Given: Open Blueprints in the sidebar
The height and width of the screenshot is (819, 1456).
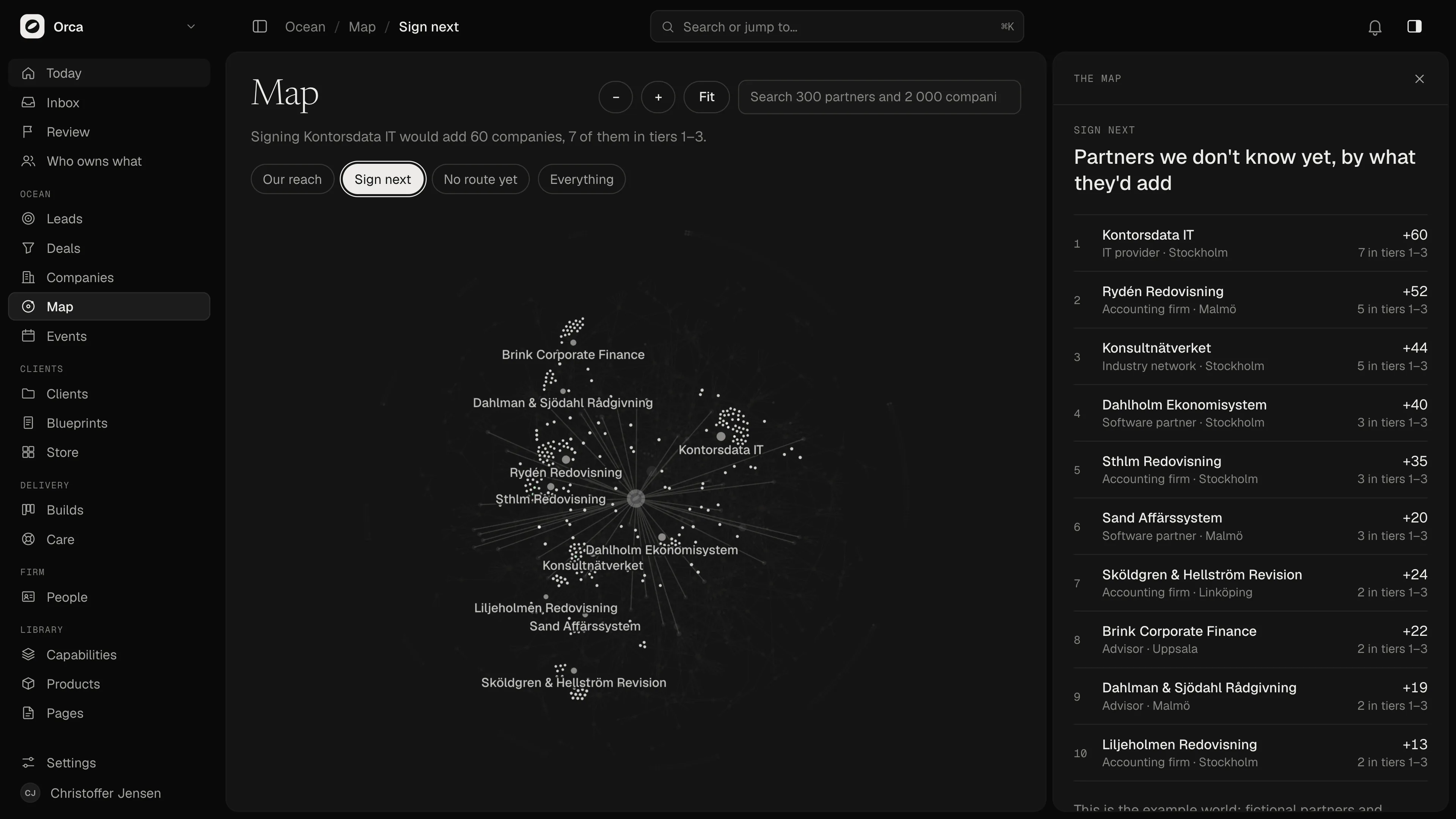Looking at the screenshot, I should tap(109, 423).
